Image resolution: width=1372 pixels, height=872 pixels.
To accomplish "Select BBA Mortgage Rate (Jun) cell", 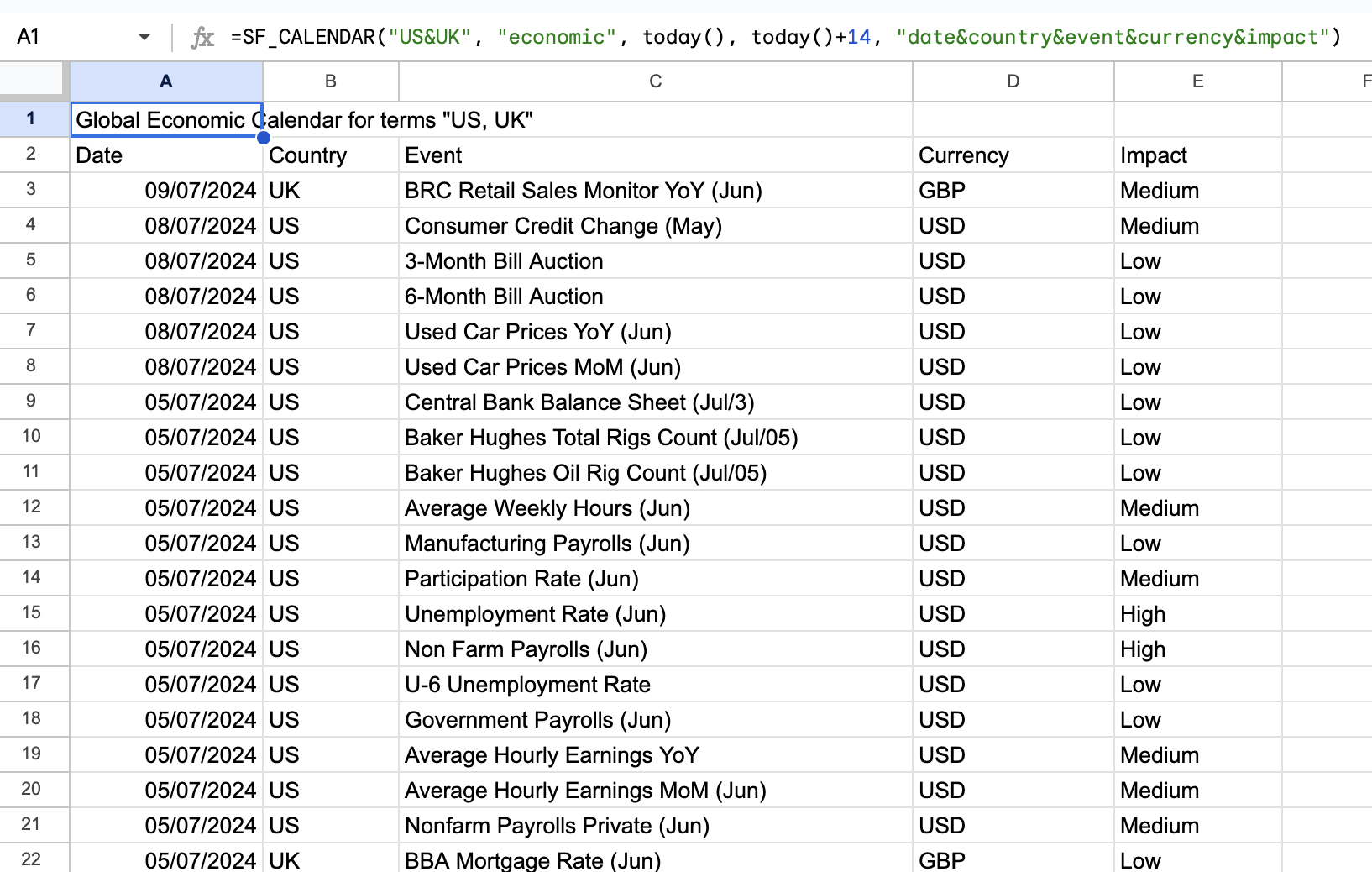I will pyautogui.click(x=656, y=859).
